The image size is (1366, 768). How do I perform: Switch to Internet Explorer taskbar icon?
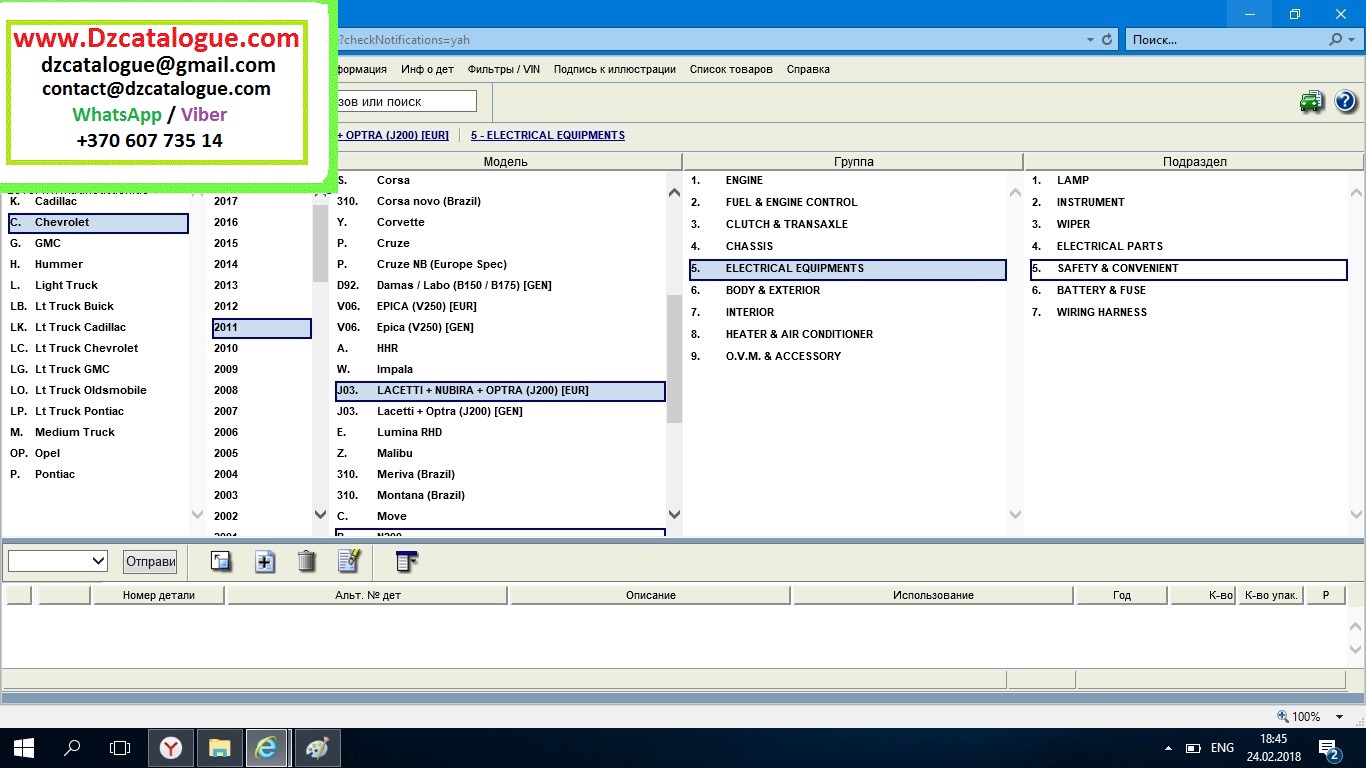pos(267,747)
